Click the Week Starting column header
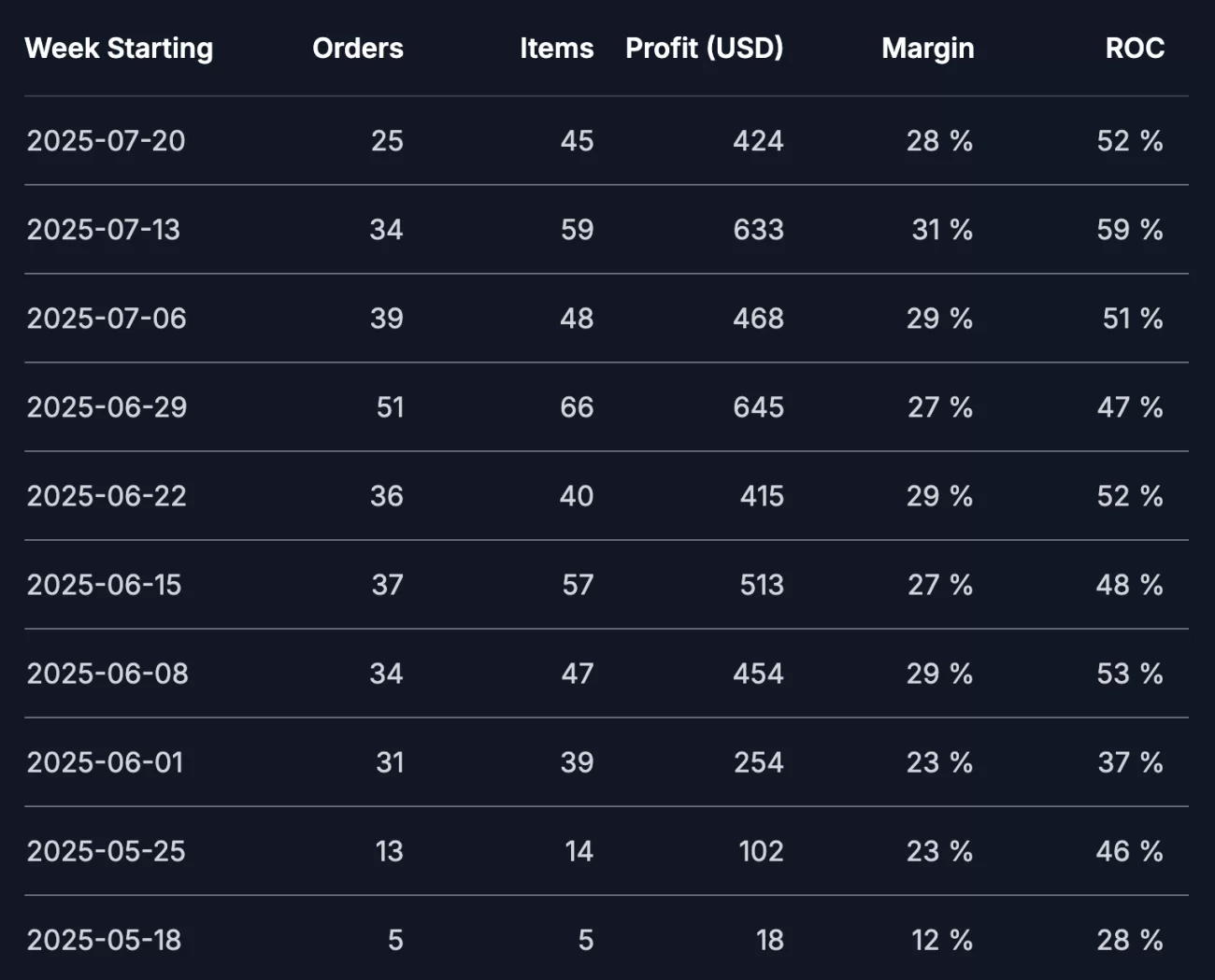The width and height of the screenshot is (1215, 980). pos(119,49)
